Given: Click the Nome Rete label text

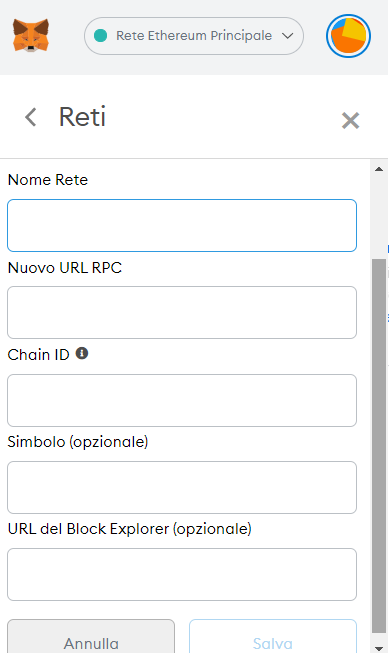Looking at the screenshot, I should 48,180.
